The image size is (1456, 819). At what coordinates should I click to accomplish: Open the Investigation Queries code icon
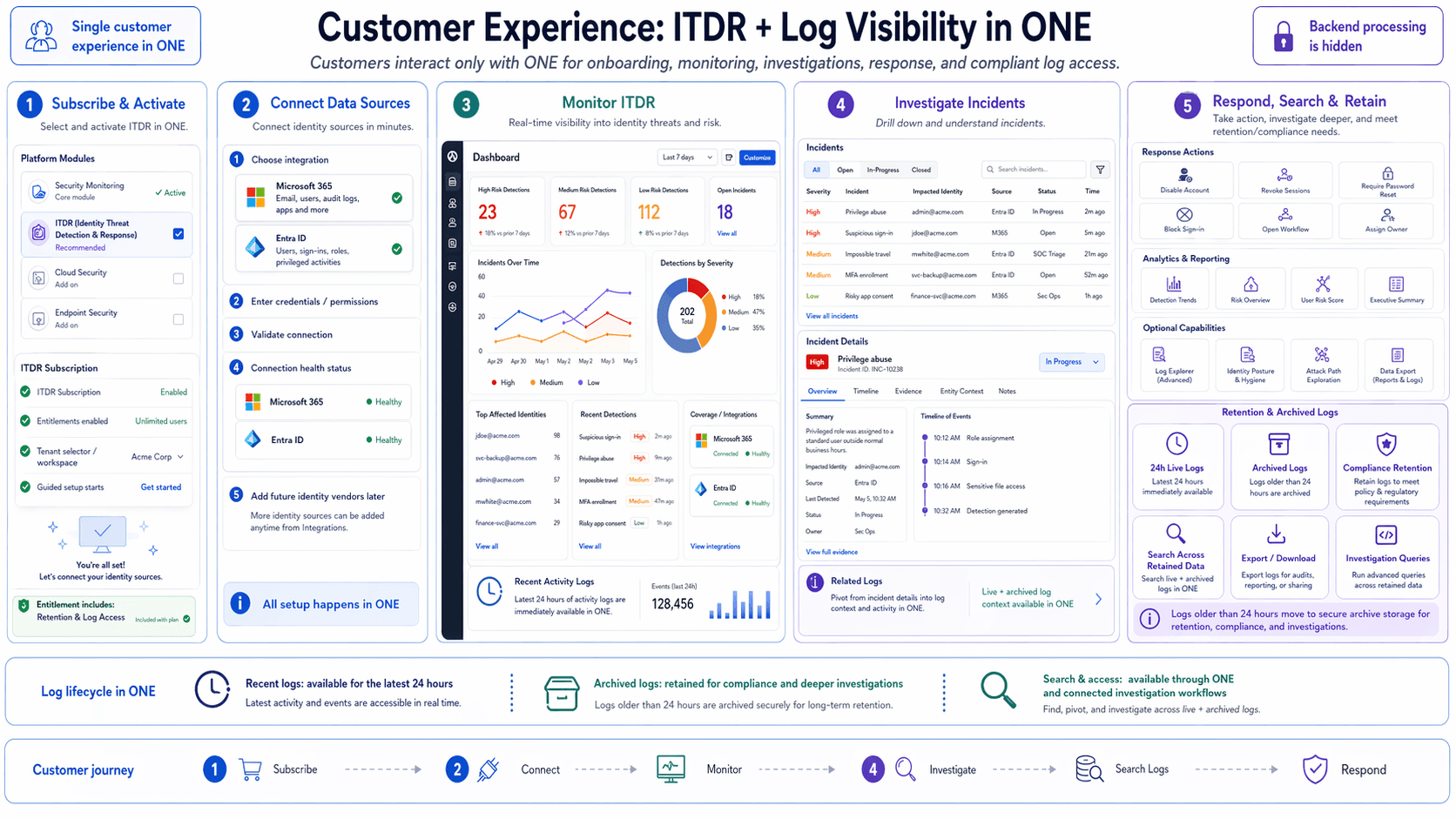pos(1385,534)
